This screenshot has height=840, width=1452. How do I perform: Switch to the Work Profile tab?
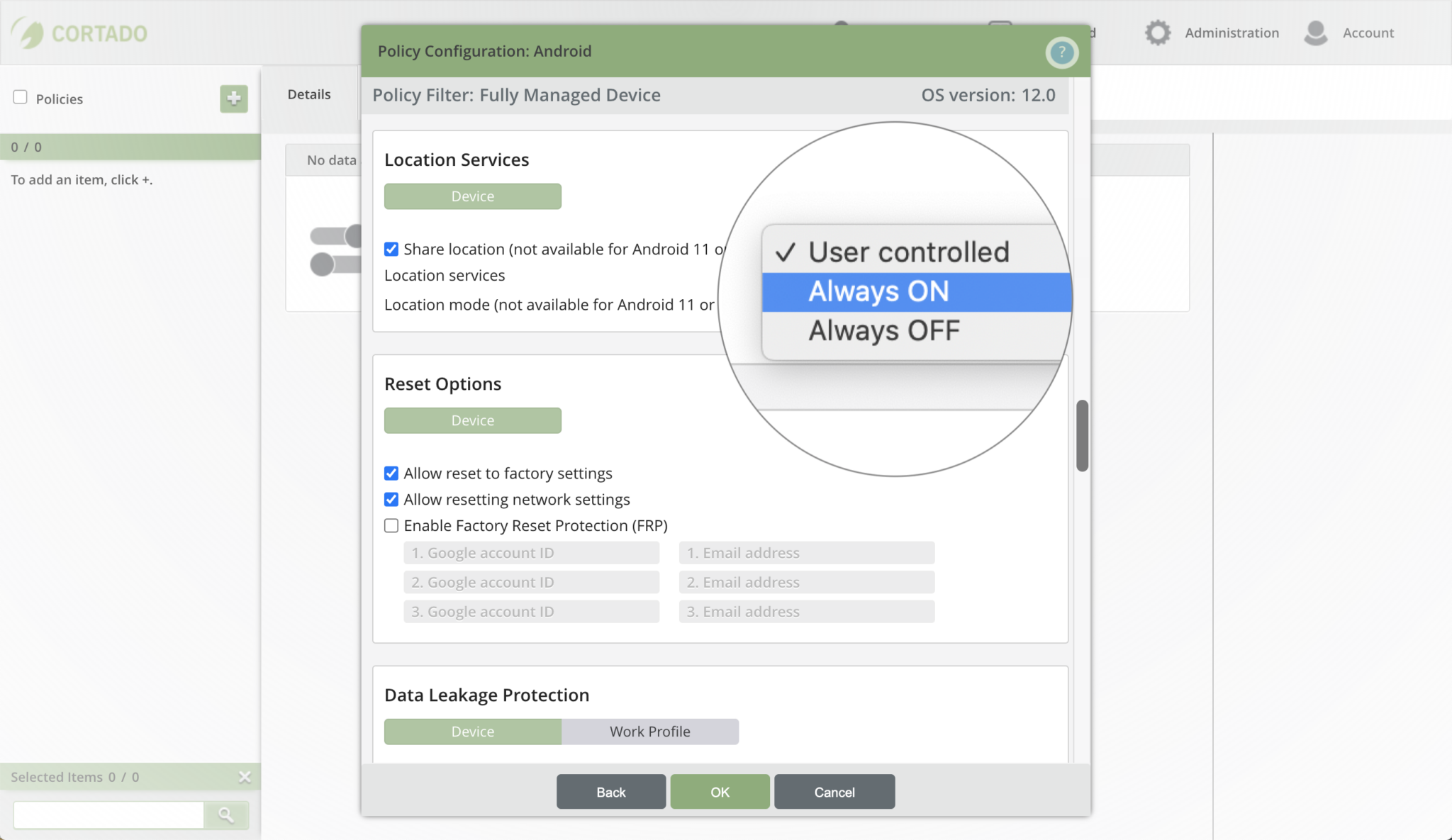[x=649, y=731]
